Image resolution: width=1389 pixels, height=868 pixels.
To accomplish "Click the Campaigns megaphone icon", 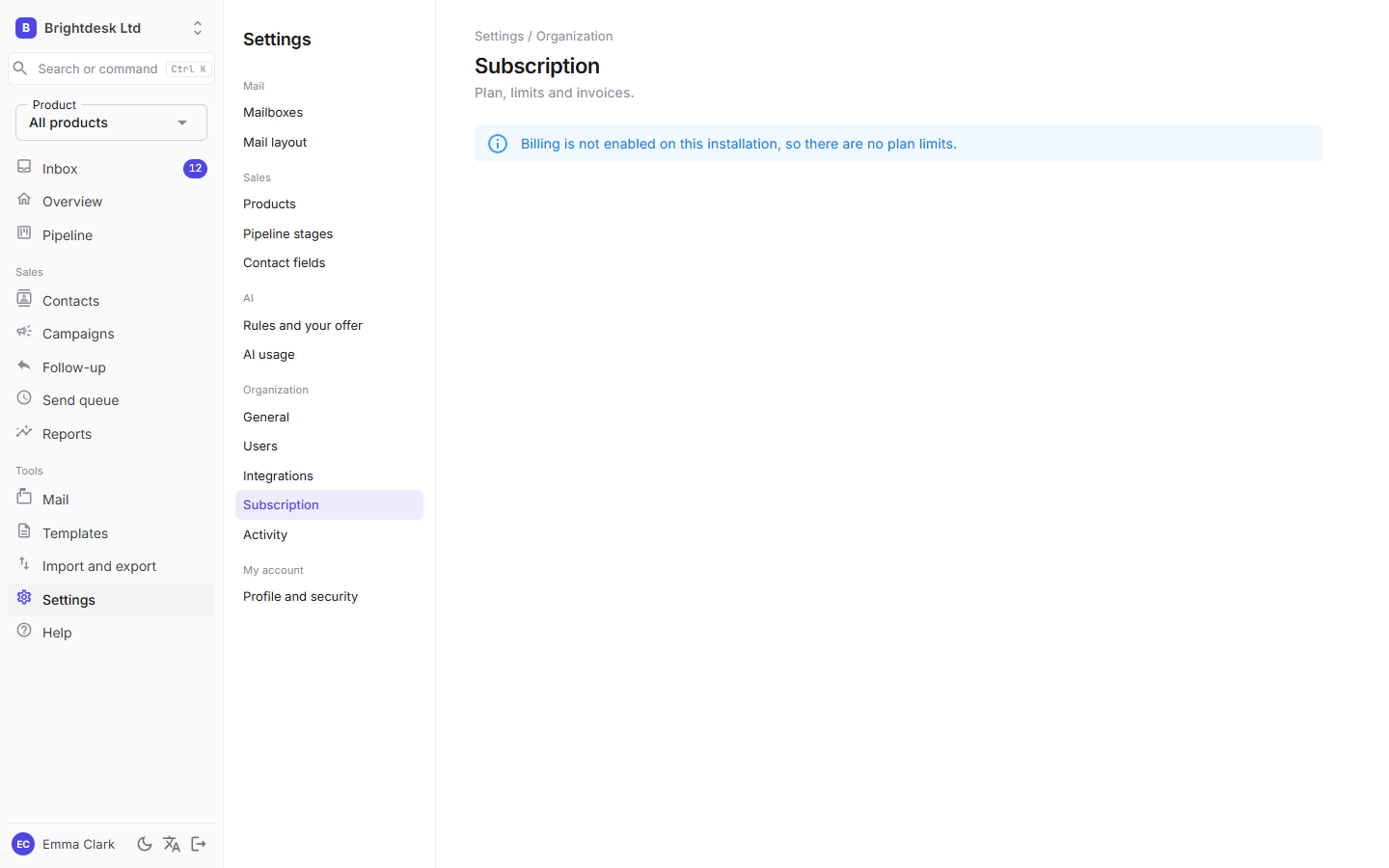I will (x=24, y=332).
